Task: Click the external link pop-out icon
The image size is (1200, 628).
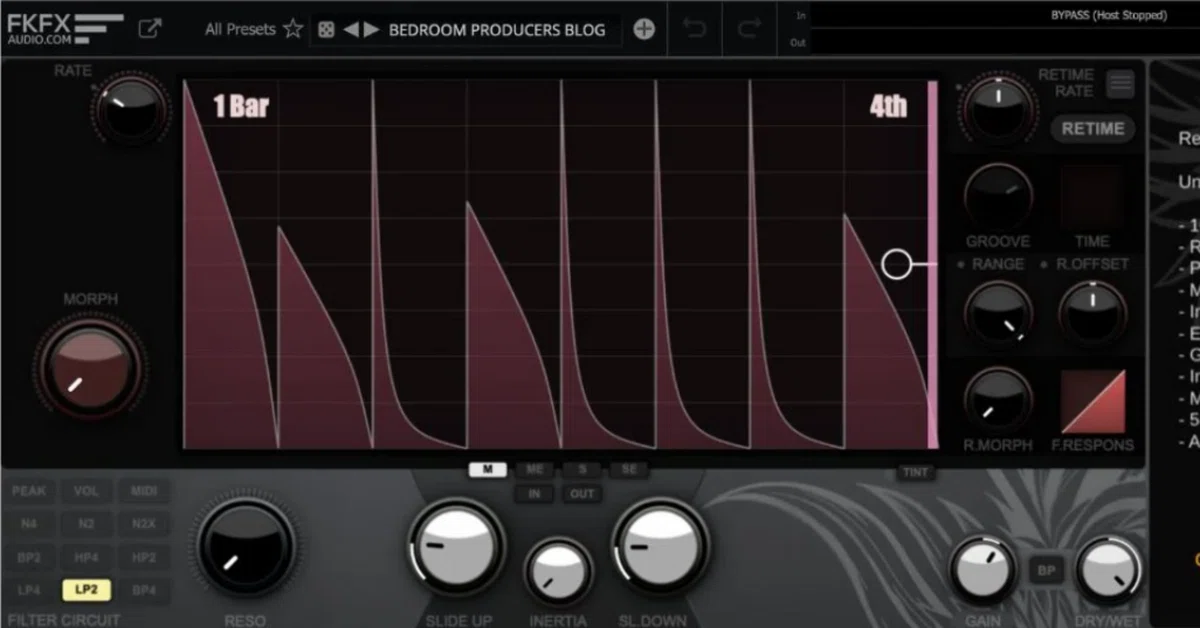Action: [x=150, y=28]
